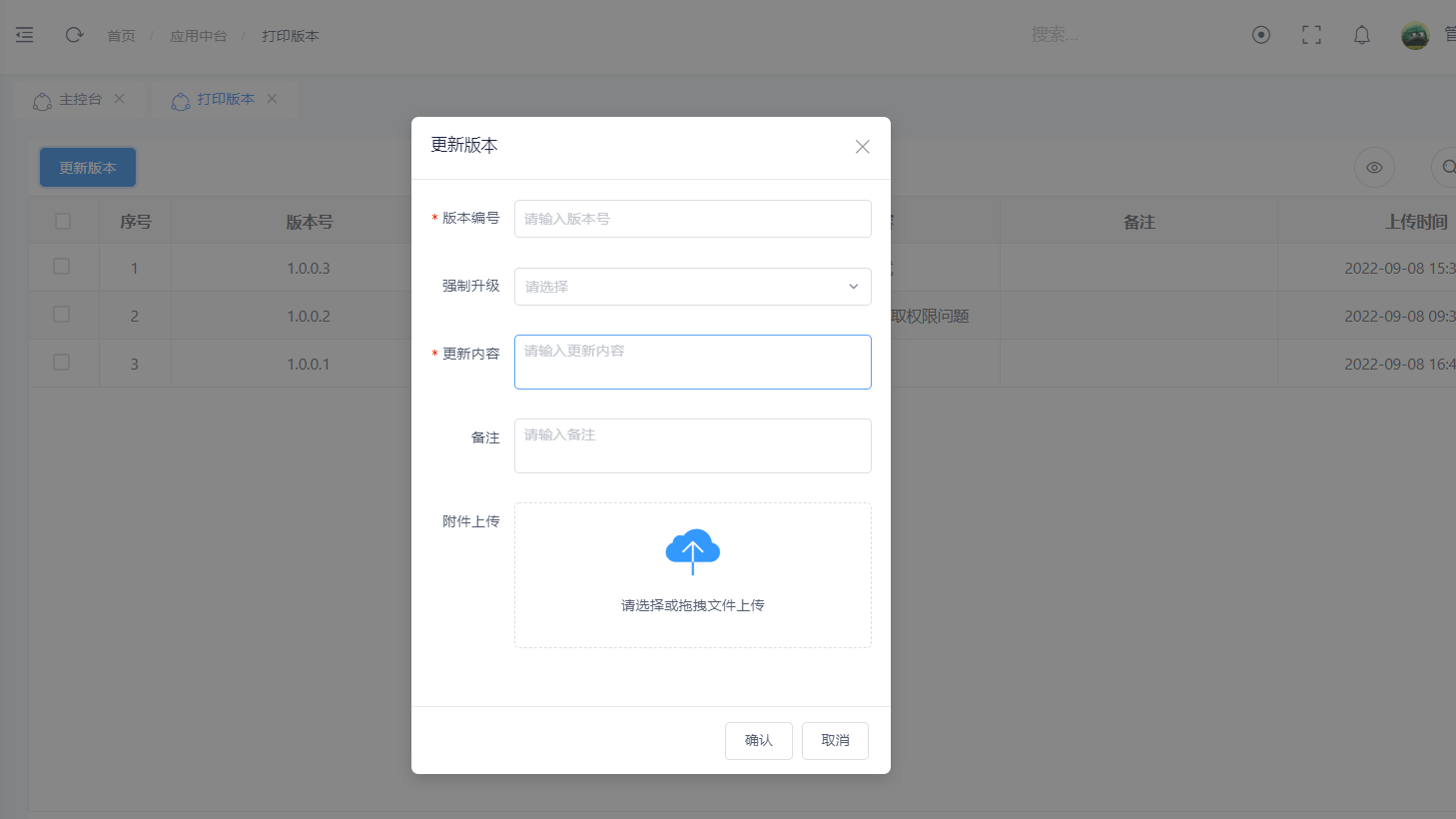
Task: Click the 取消 button
Action: point(835,741)
